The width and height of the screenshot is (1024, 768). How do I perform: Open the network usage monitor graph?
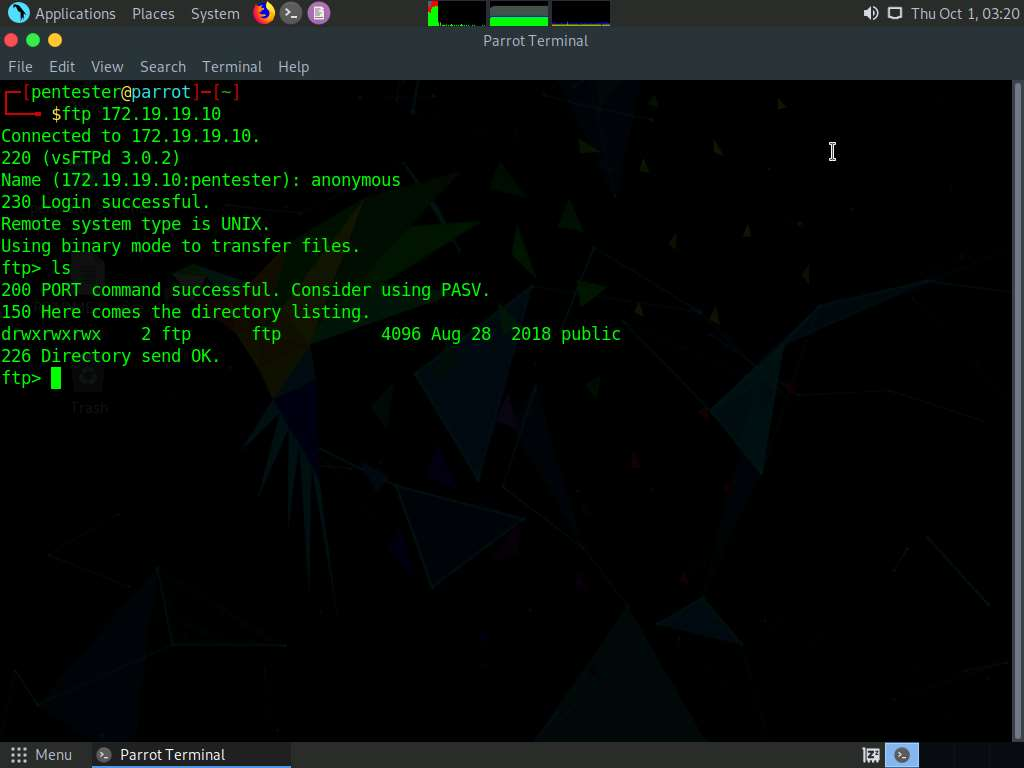click(x=581, y=14)
